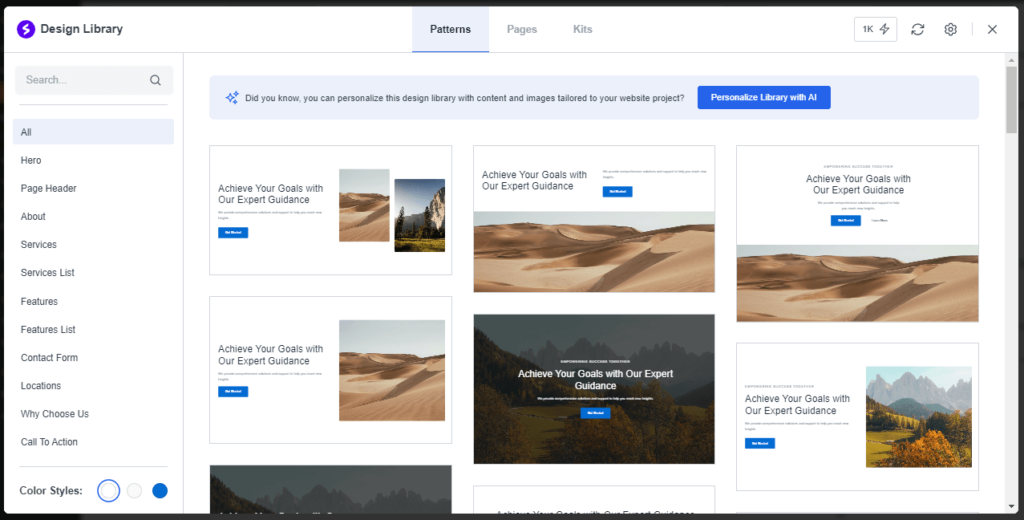Viewport: 1024px width, 520px height.
Task: Close the Design Library dialog
Action: (x=992, y=29)
